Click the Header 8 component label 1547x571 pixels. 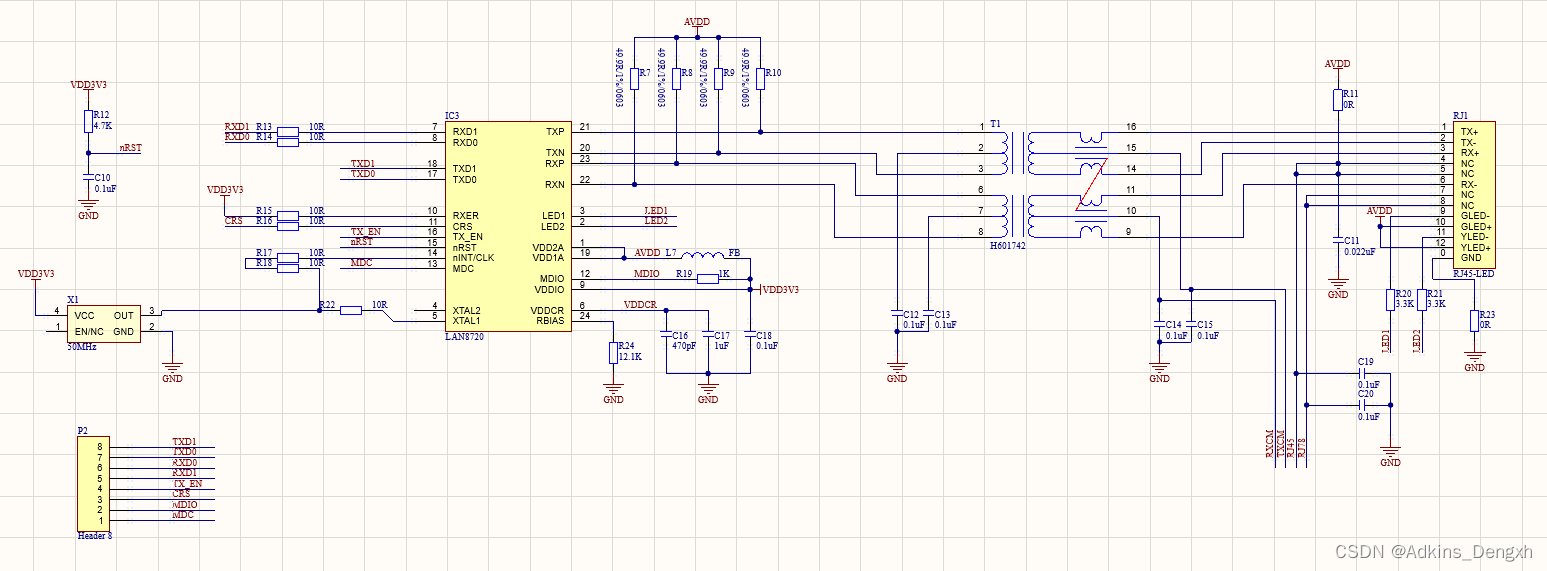tap(95, 536)
